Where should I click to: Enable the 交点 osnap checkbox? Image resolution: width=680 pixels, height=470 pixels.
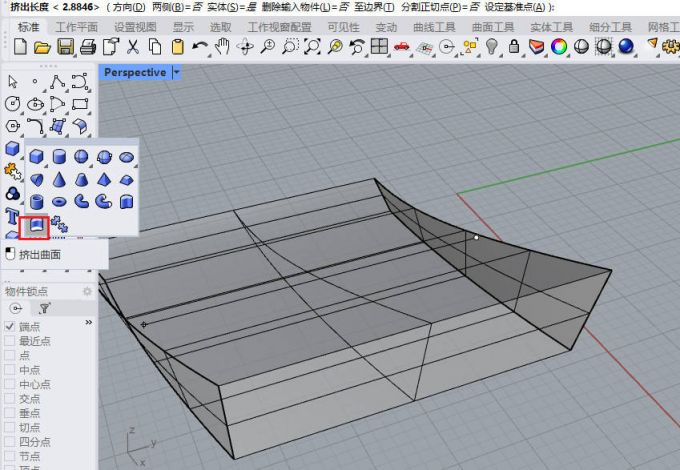[10, 398]
